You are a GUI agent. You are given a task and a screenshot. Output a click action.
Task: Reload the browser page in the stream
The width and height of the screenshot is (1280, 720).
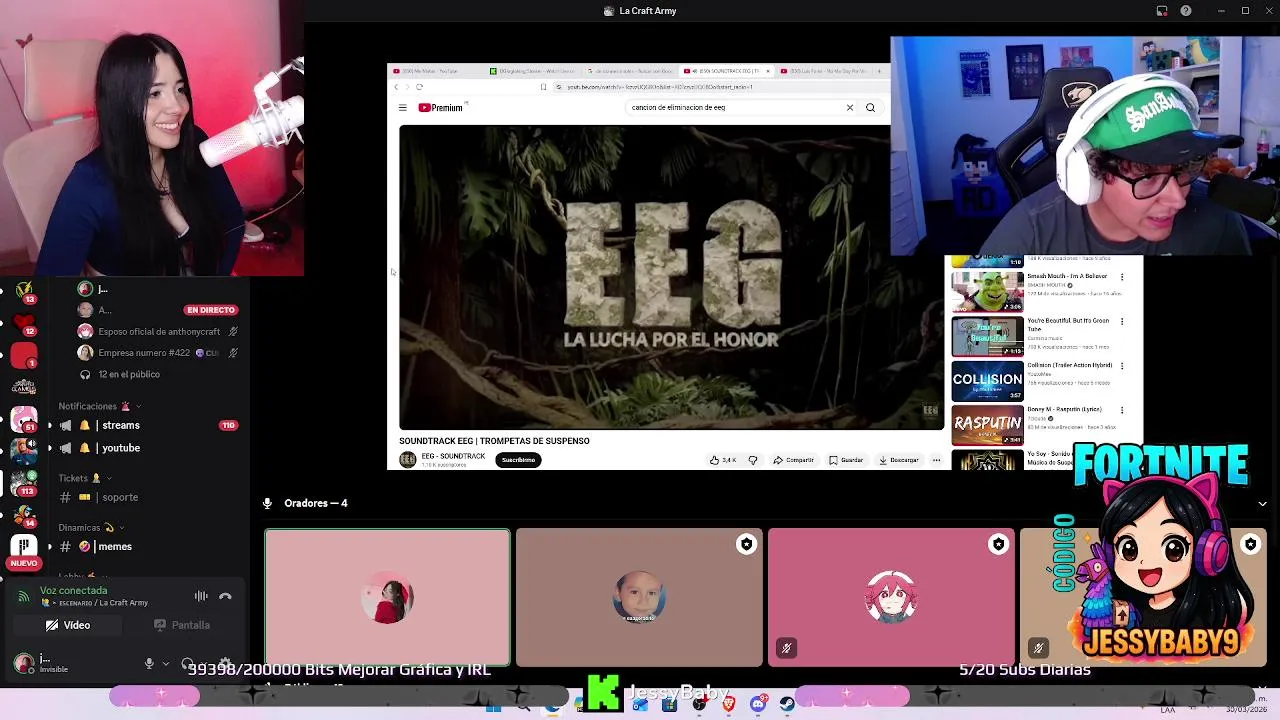coord(419,87)
